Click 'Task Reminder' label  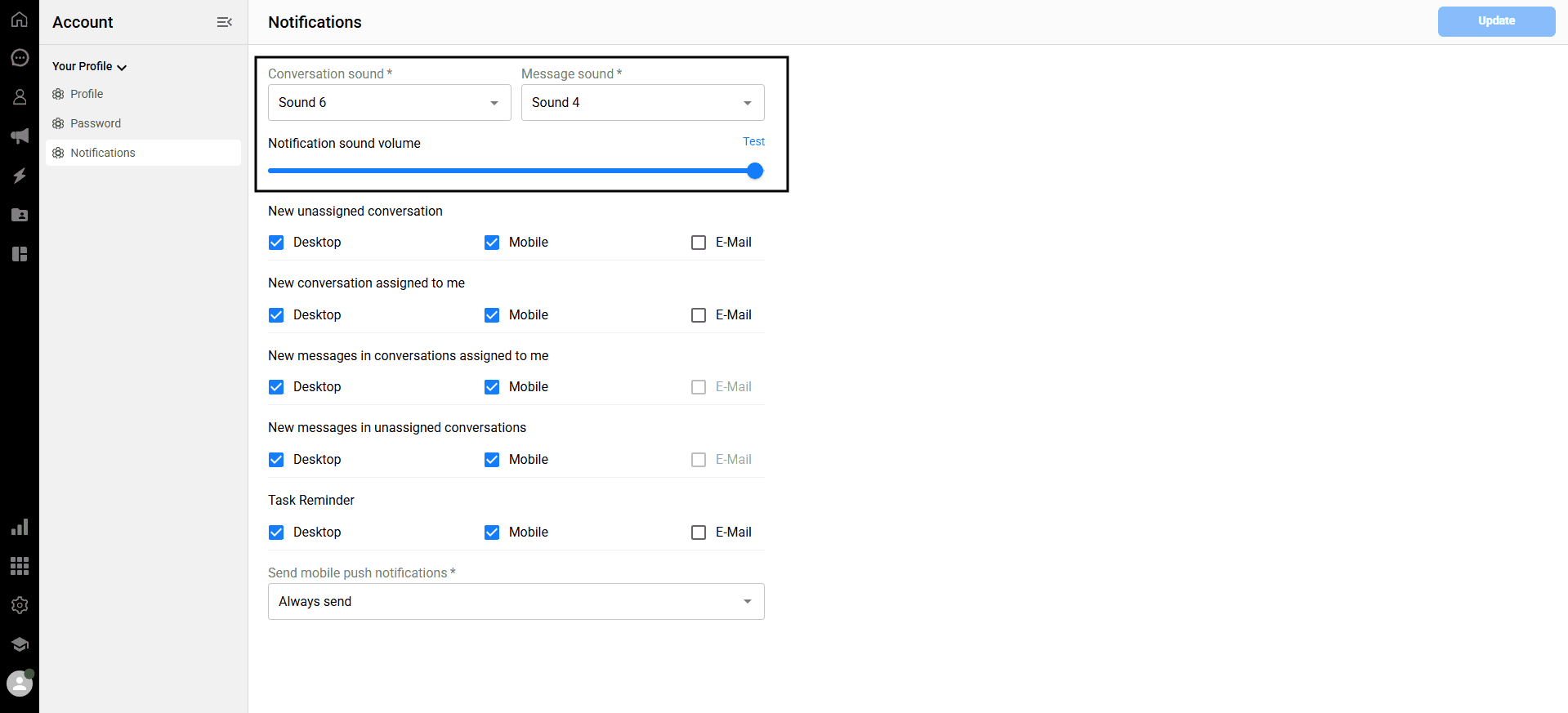(311, 500)
